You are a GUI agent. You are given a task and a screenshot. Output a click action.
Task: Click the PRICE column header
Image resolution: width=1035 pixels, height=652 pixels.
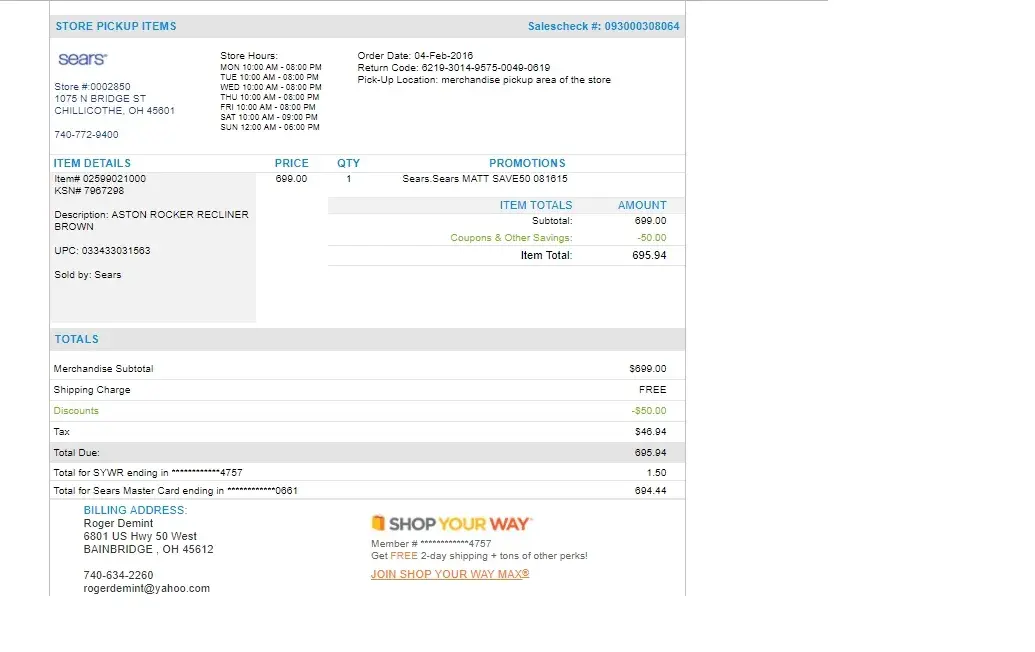tap(292, 163)
